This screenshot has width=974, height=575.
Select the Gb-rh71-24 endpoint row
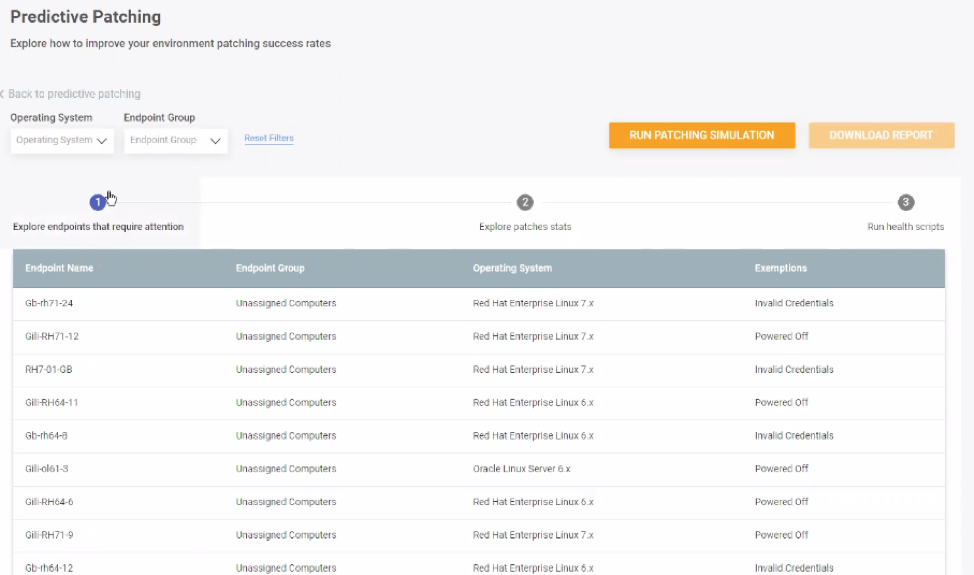tap(479, 304)
